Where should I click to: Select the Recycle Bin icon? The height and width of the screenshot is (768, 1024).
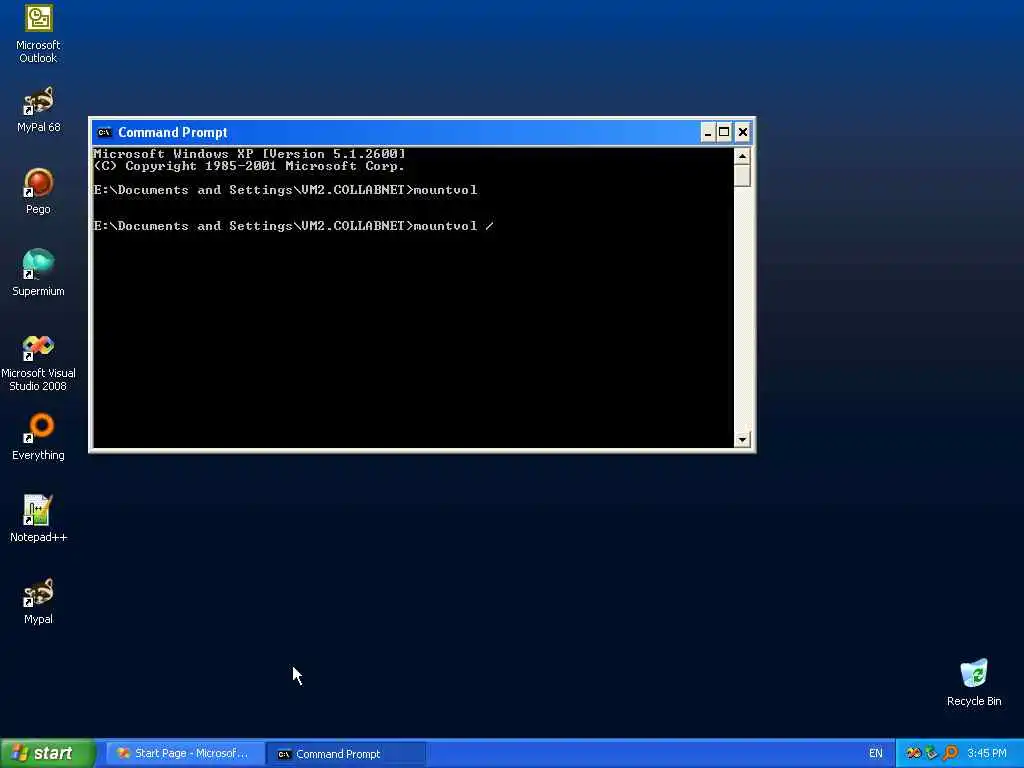(974, 683)
